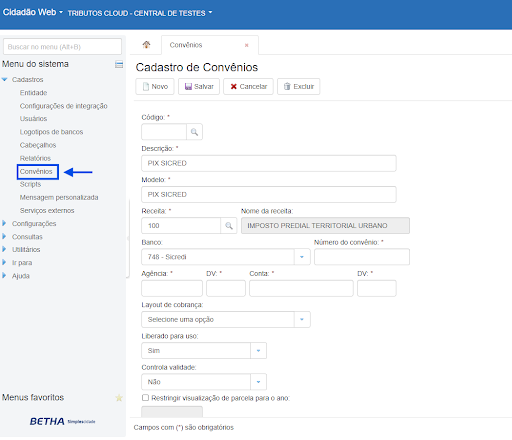Expand the Configurações menu group

[x=34, y=224]
